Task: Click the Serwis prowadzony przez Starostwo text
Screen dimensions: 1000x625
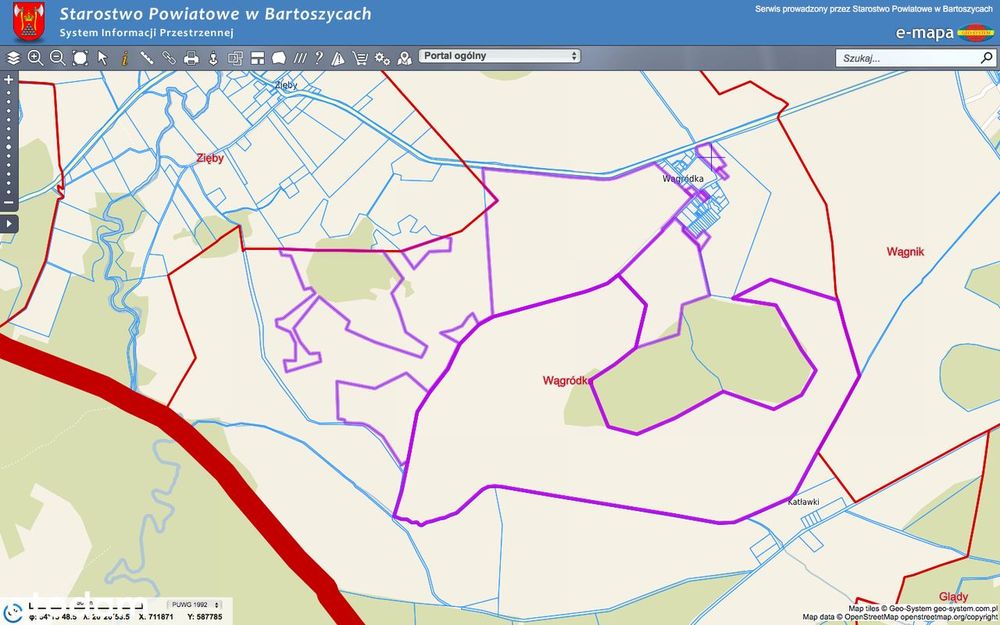Action: [874, 9]
